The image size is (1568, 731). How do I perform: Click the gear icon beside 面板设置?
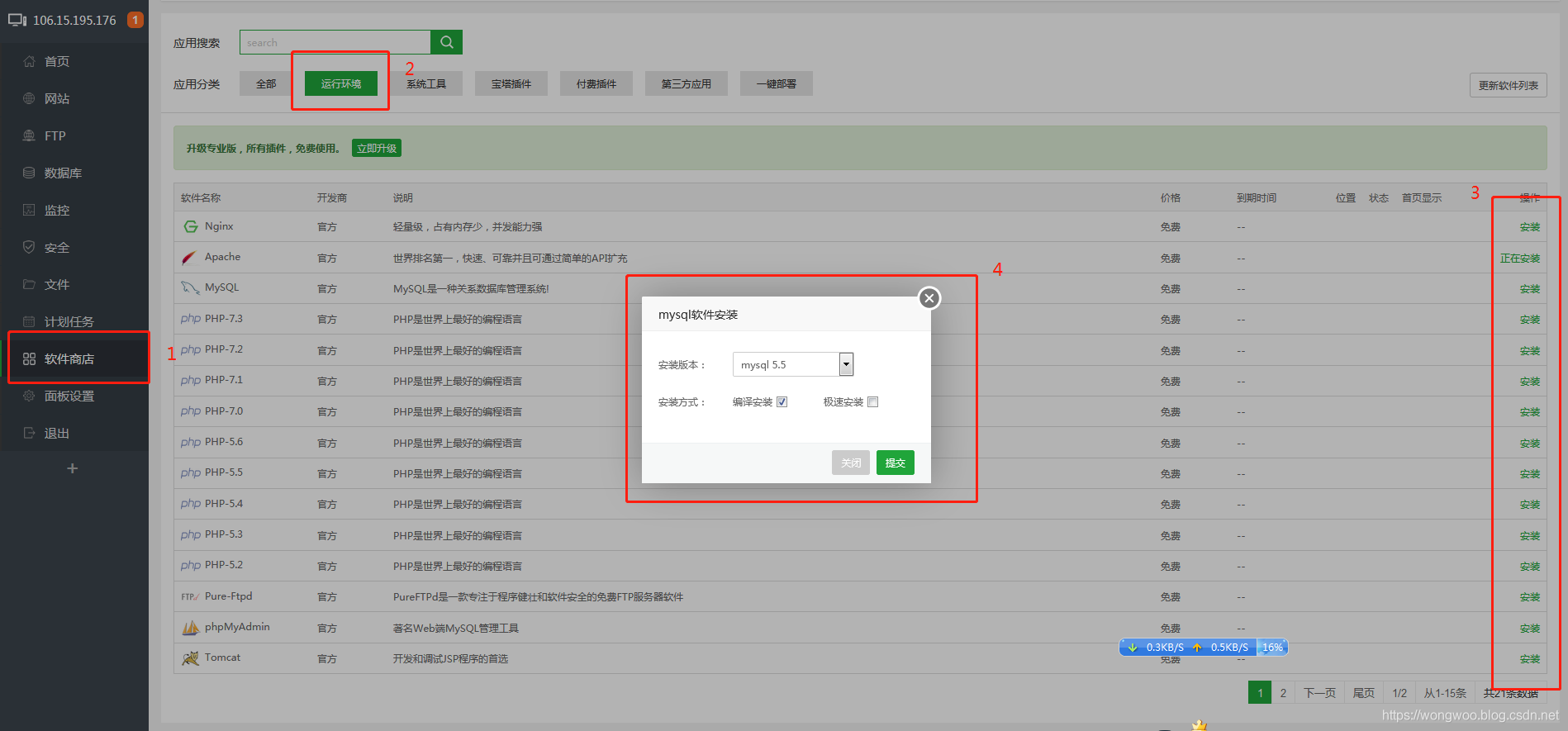[x=29, y=396]
